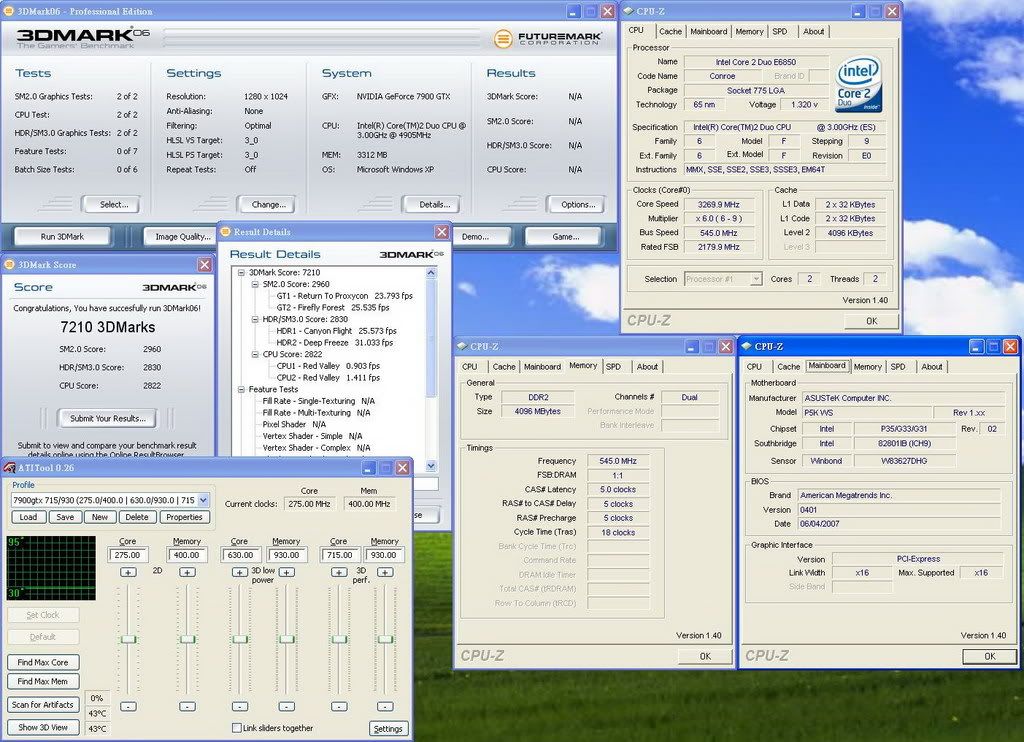Switch to Cache tab in CPU-Z processor window
Image resolution: width=1024 pixels, height=742 pixels.
click(670, 31)
